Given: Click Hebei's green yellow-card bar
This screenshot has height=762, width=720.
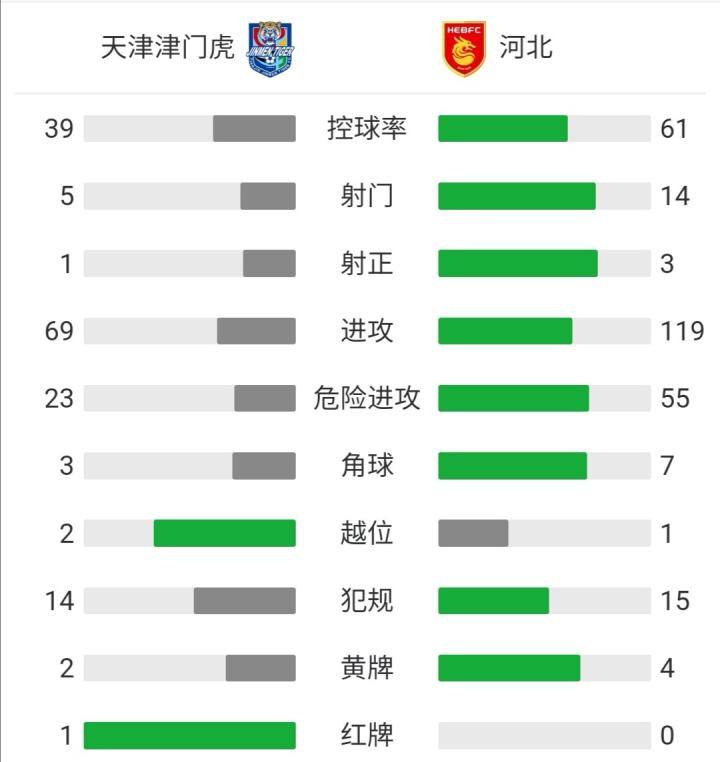Looking at the screenshot, I should tap(509, 668).
